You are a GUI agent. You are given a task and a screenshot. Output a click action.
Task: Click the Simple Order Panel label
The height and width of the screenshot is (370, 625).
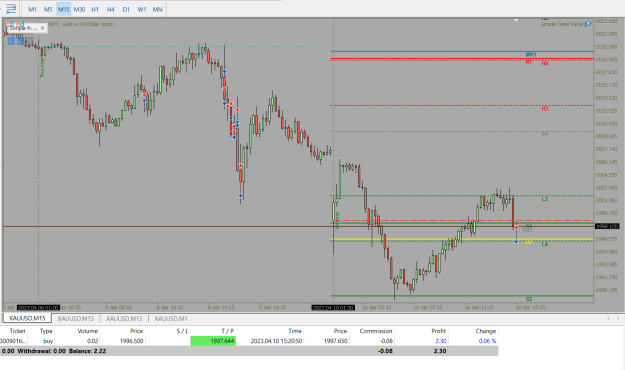tap(562, 24)
